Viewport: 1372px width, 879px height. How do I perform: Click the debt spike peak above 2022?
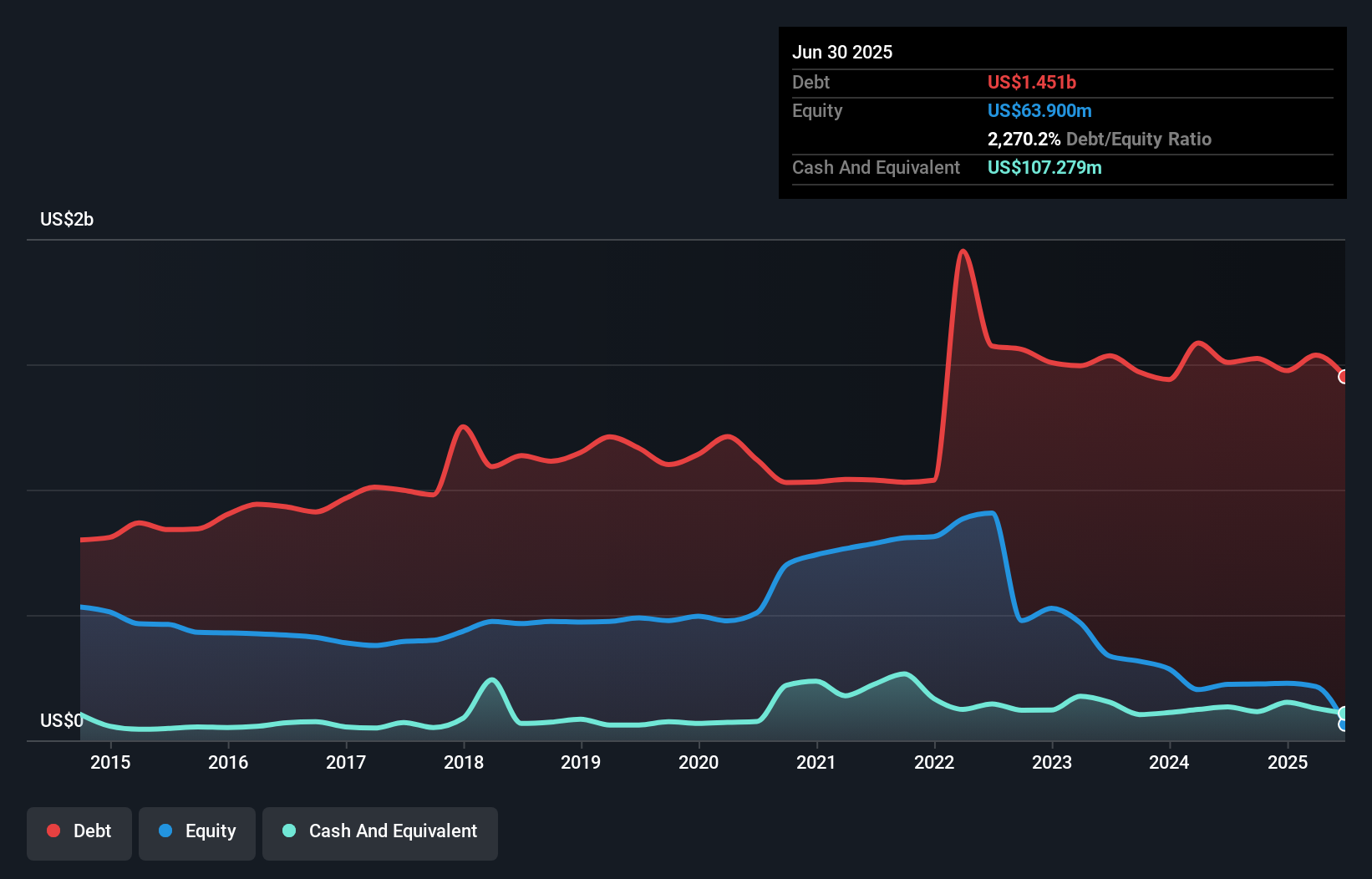963,251
